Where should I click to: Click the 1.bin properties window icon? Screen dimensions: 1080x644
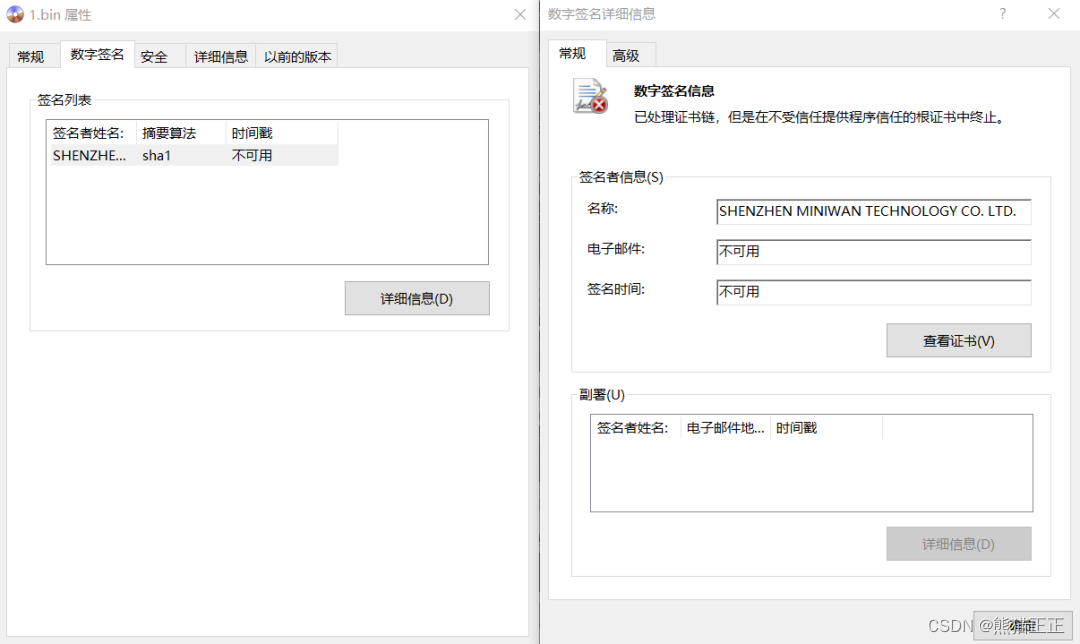click(x=15, y=14)
